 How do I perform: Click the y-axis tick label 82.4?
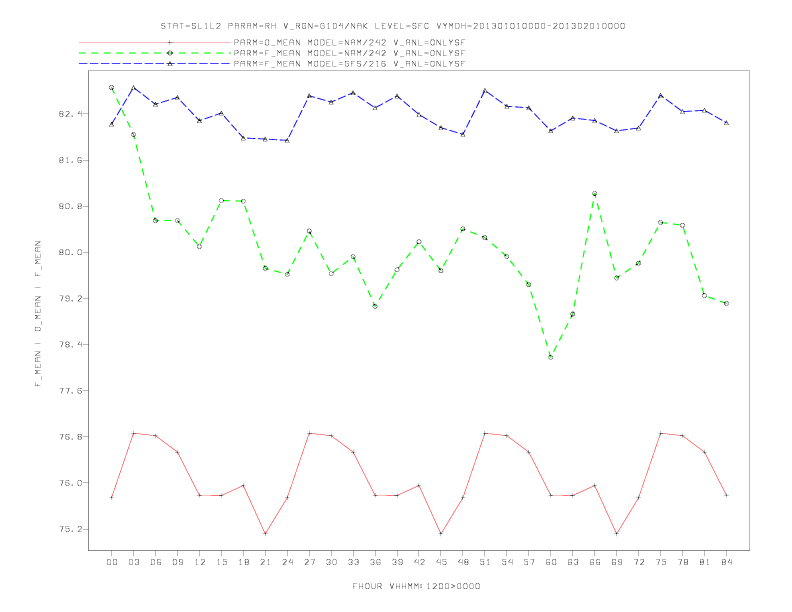click(x=70, y=114)
